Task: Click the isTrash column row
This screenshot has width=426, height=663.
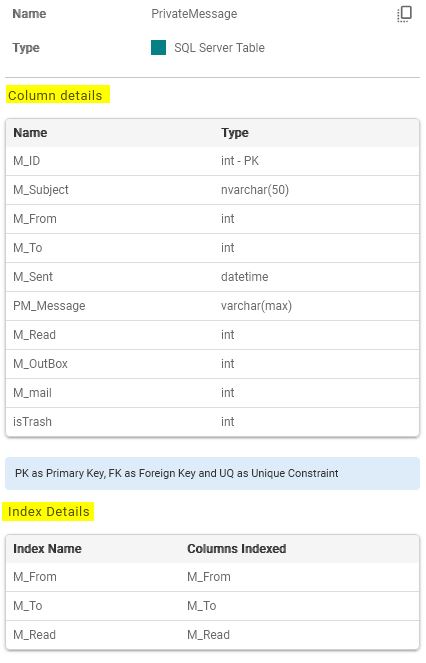Action: click(x=212, y=422)
